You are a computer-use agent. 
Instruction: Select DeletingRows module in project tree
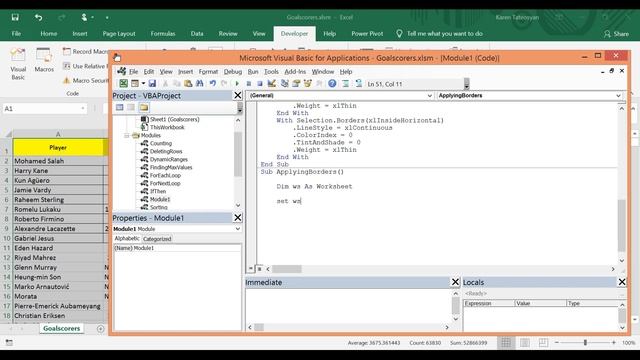[x=166, y=151]
